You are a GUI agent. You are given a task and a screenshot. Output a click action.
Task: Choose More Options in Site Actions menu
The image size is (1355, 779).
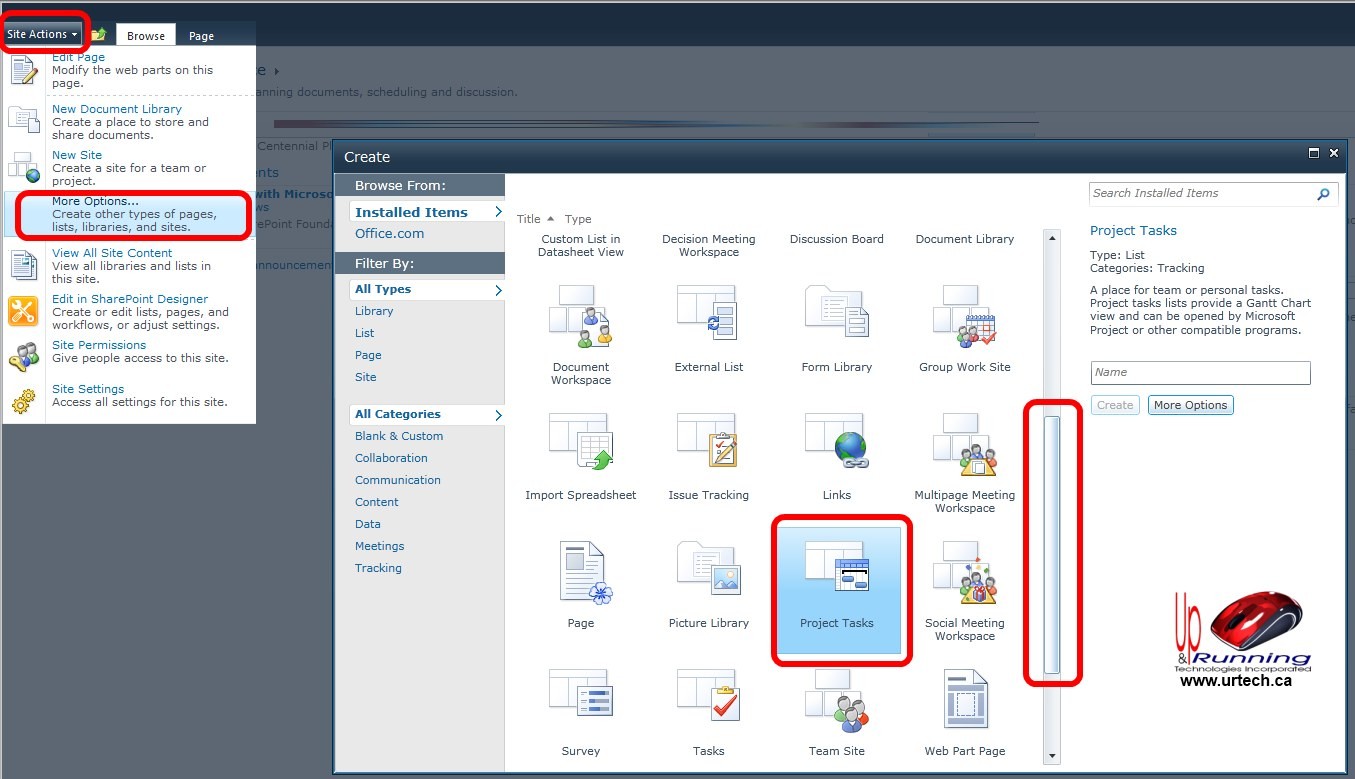[x=95, y=201]
